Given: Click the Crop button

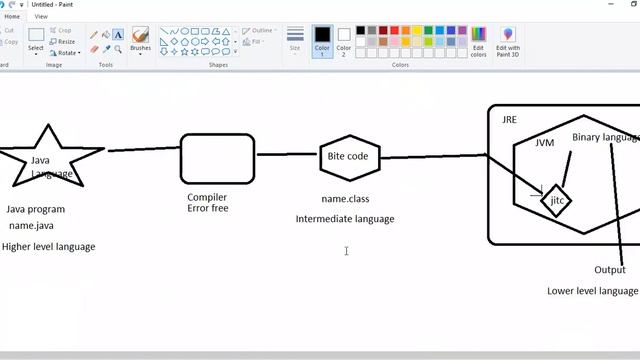Looking at the screenshot, I should click(60, 31).
